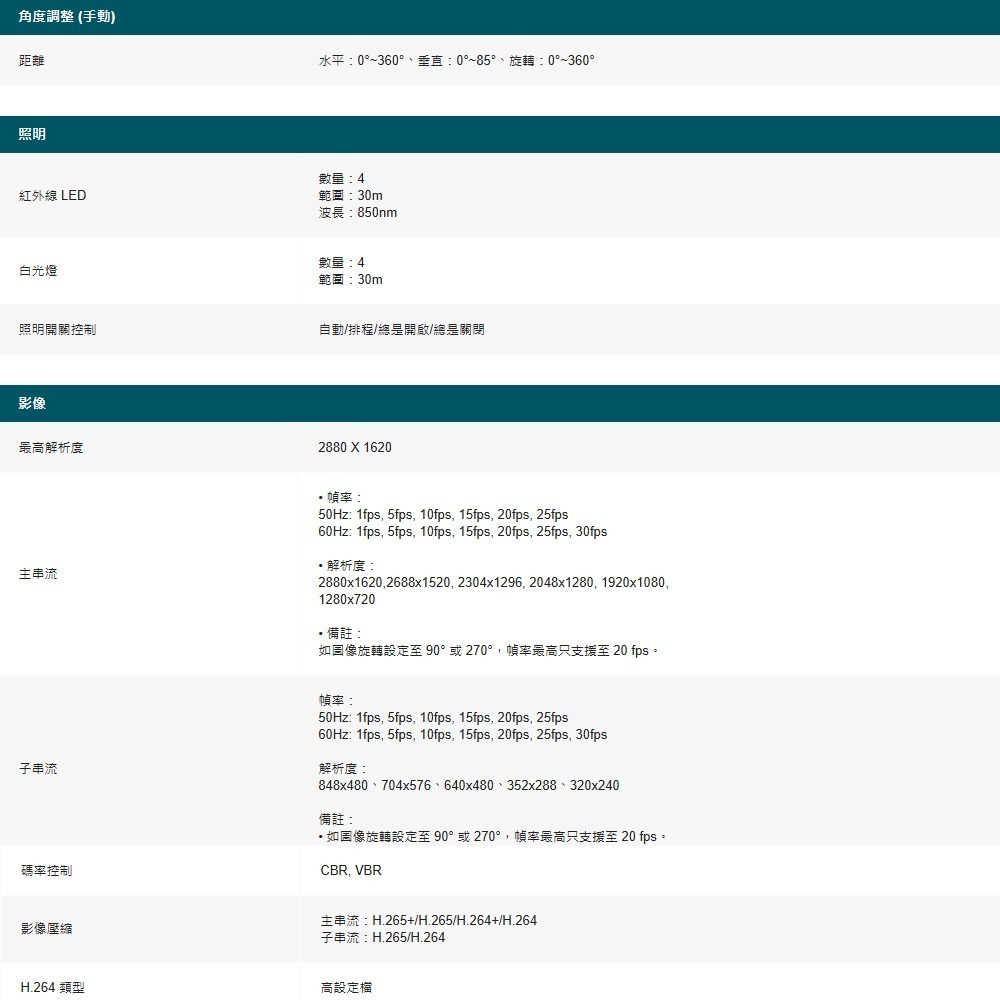Image resolution: width=1000 pixels, height=1000 pixels.
Task: Click the CBR, VBR value cell
Action: coord(343,870)
